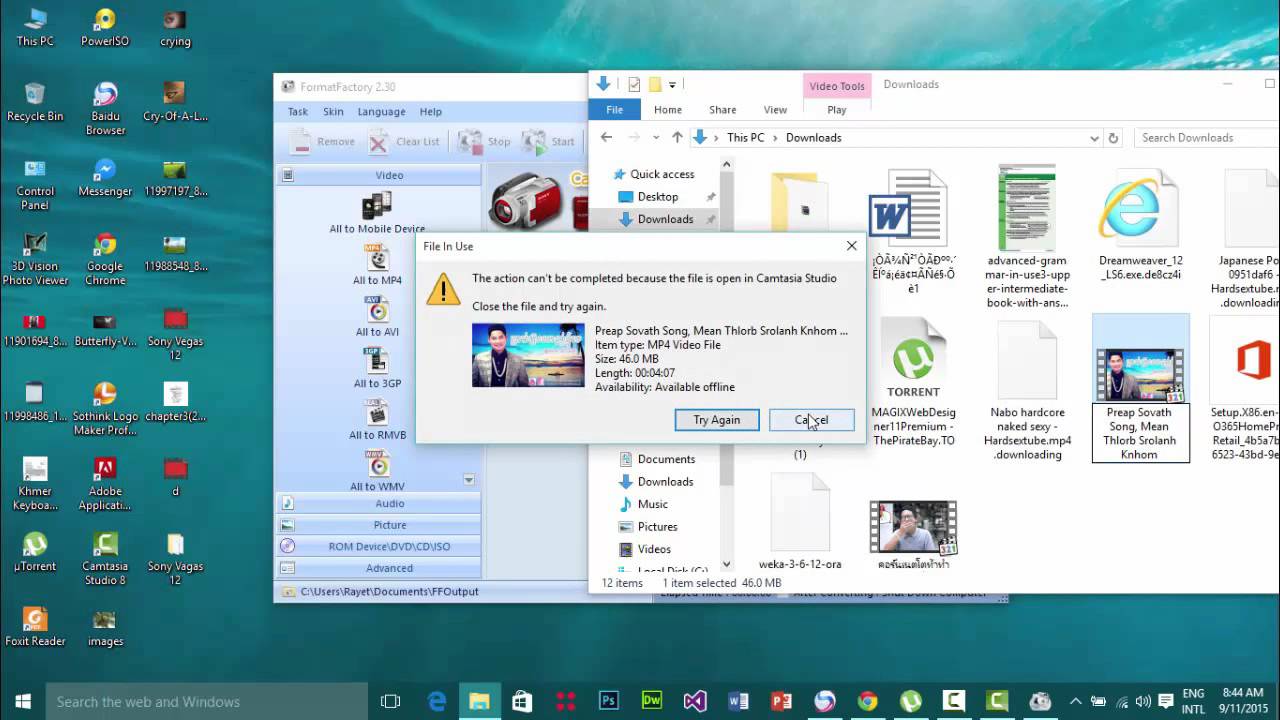Click the Search Downloads field

point(1206,138)
